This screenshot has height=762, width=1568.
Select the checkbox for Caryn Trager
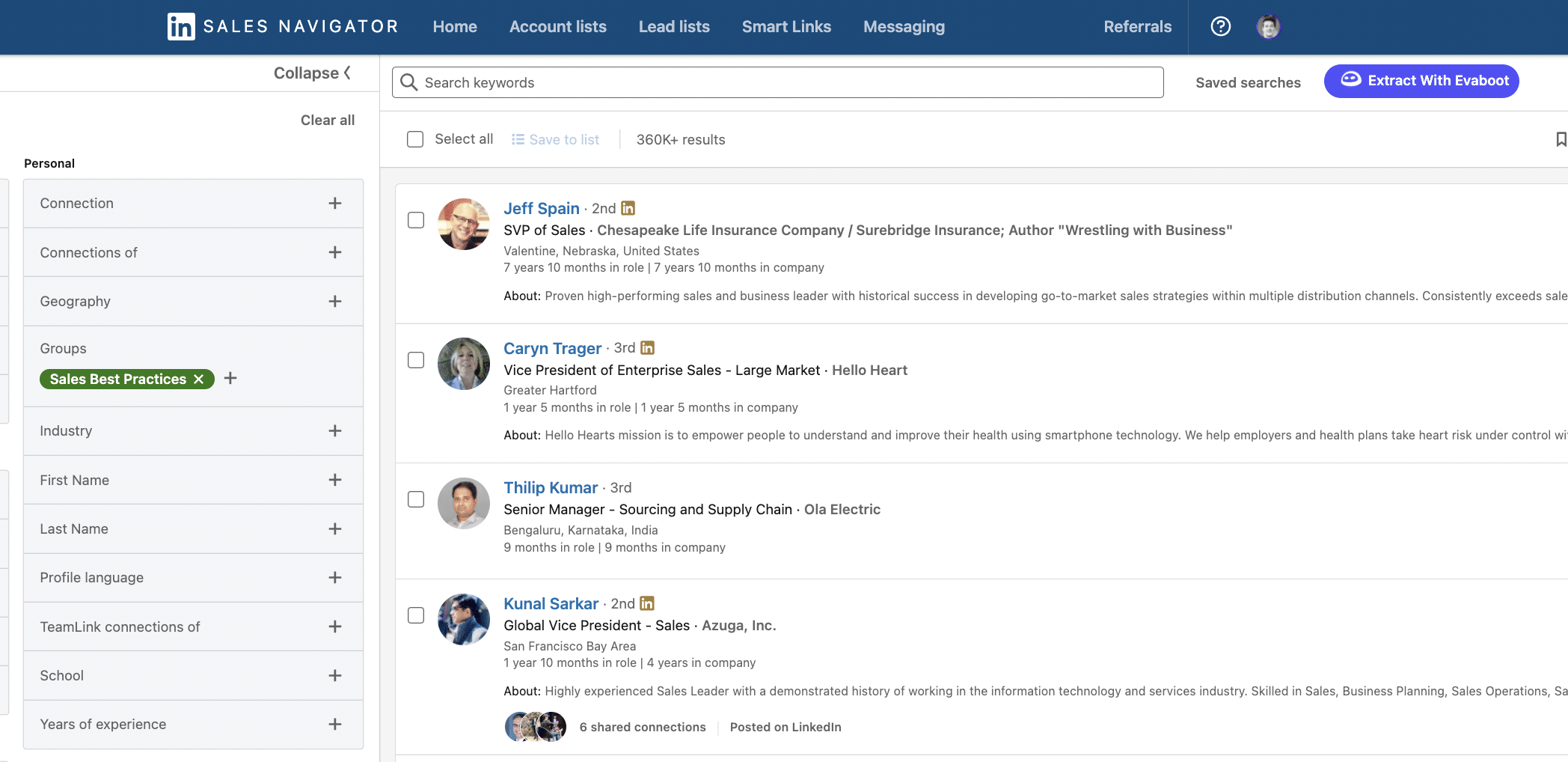tap(416, 360)
